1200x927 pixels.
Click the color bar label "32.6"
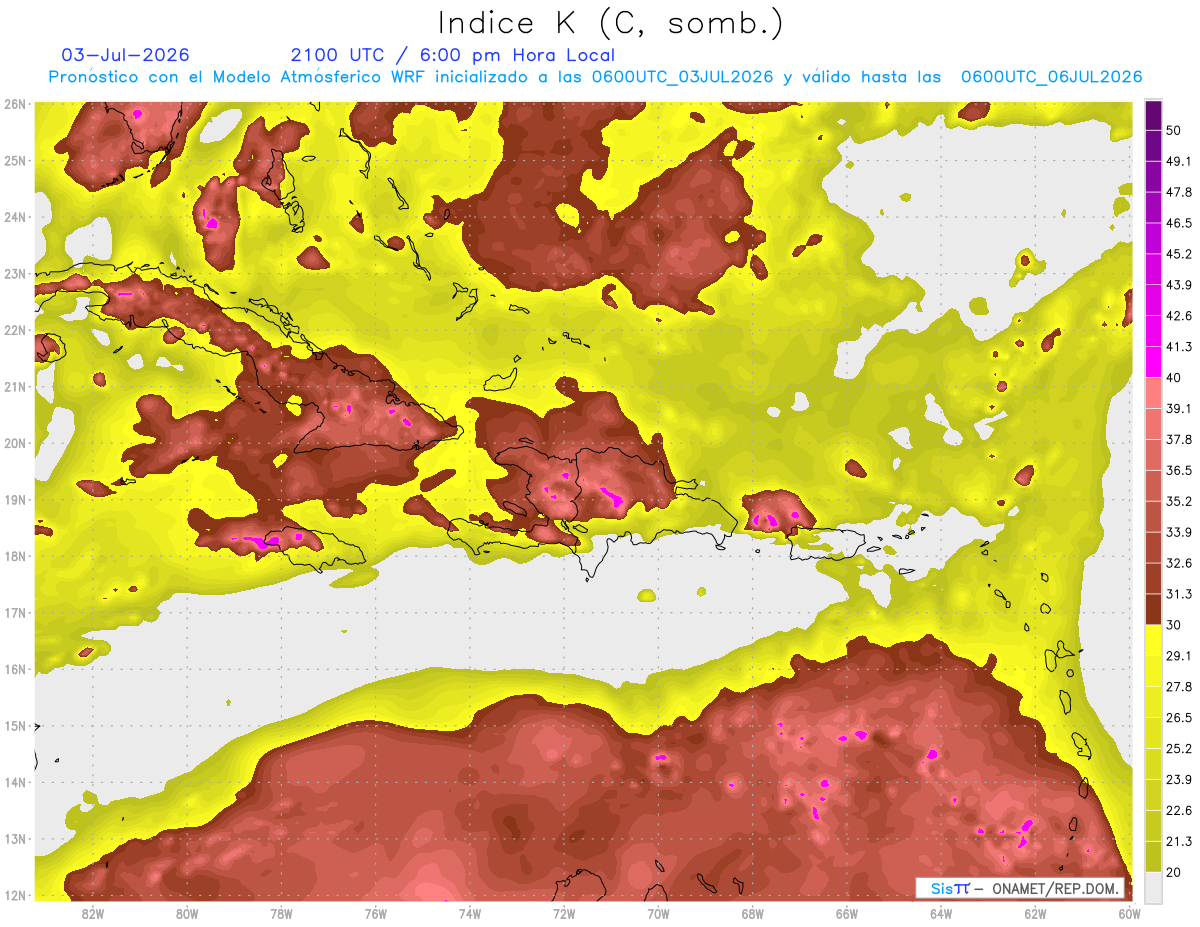[1179, 563]
